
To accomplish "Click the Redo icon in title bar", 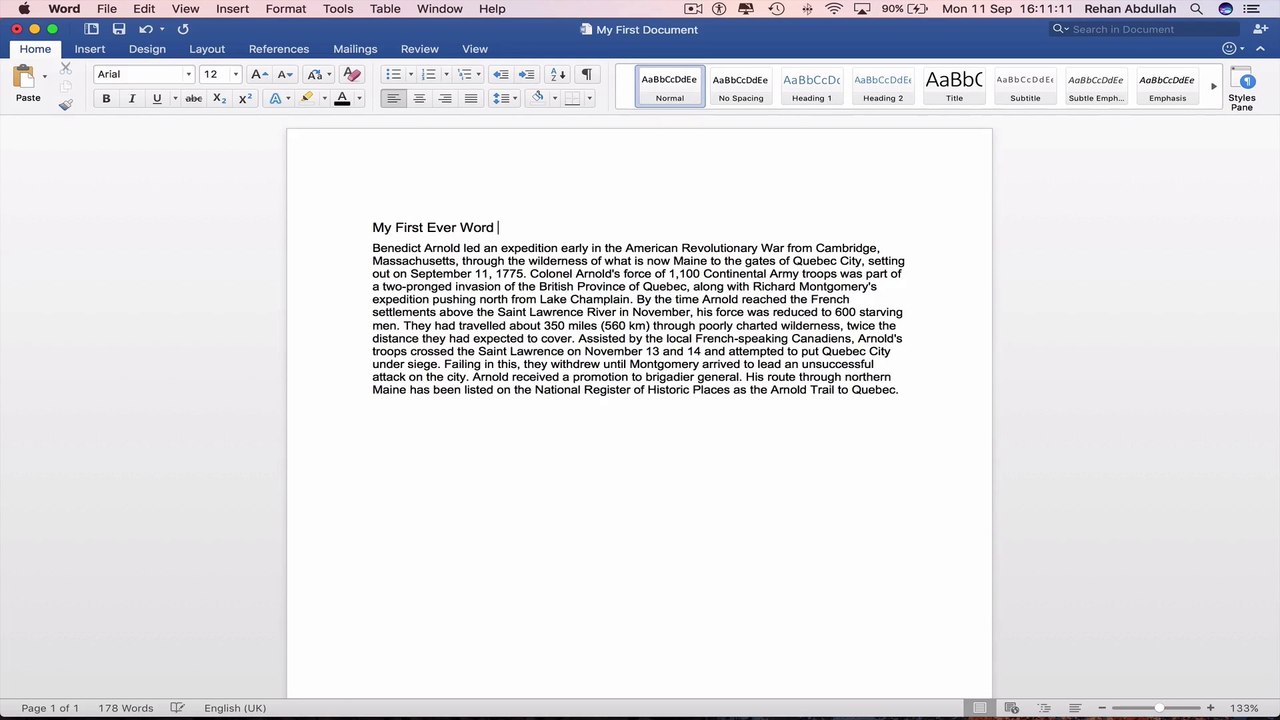I will [x=183, y=29].
